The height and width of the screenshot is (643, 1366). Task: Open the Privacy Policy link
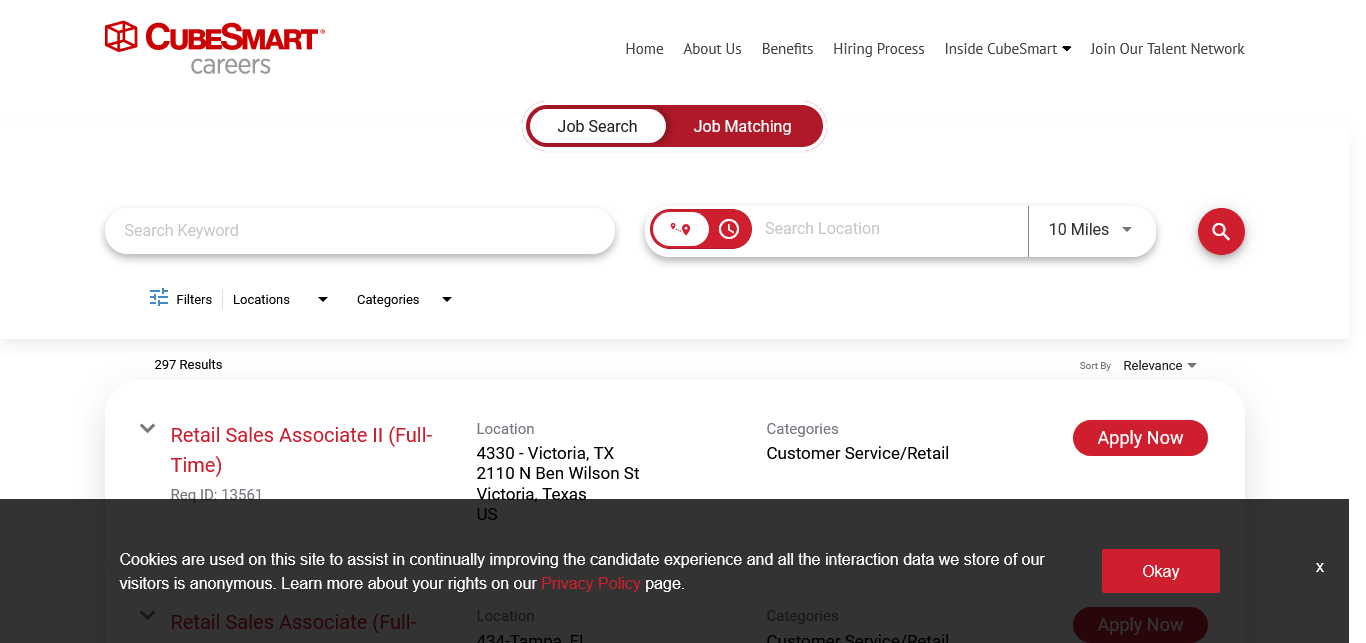[590, 584]
